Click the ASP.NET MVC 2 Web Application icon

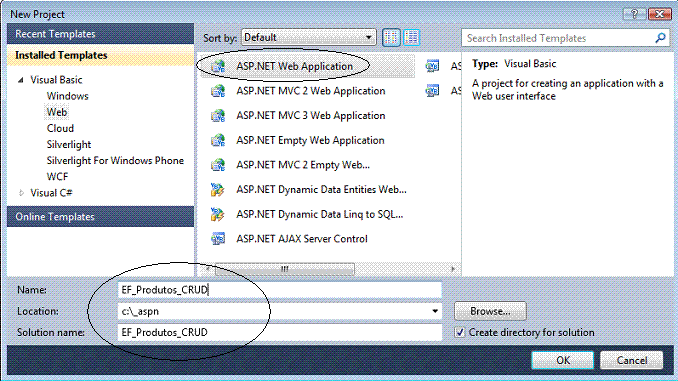218,91
